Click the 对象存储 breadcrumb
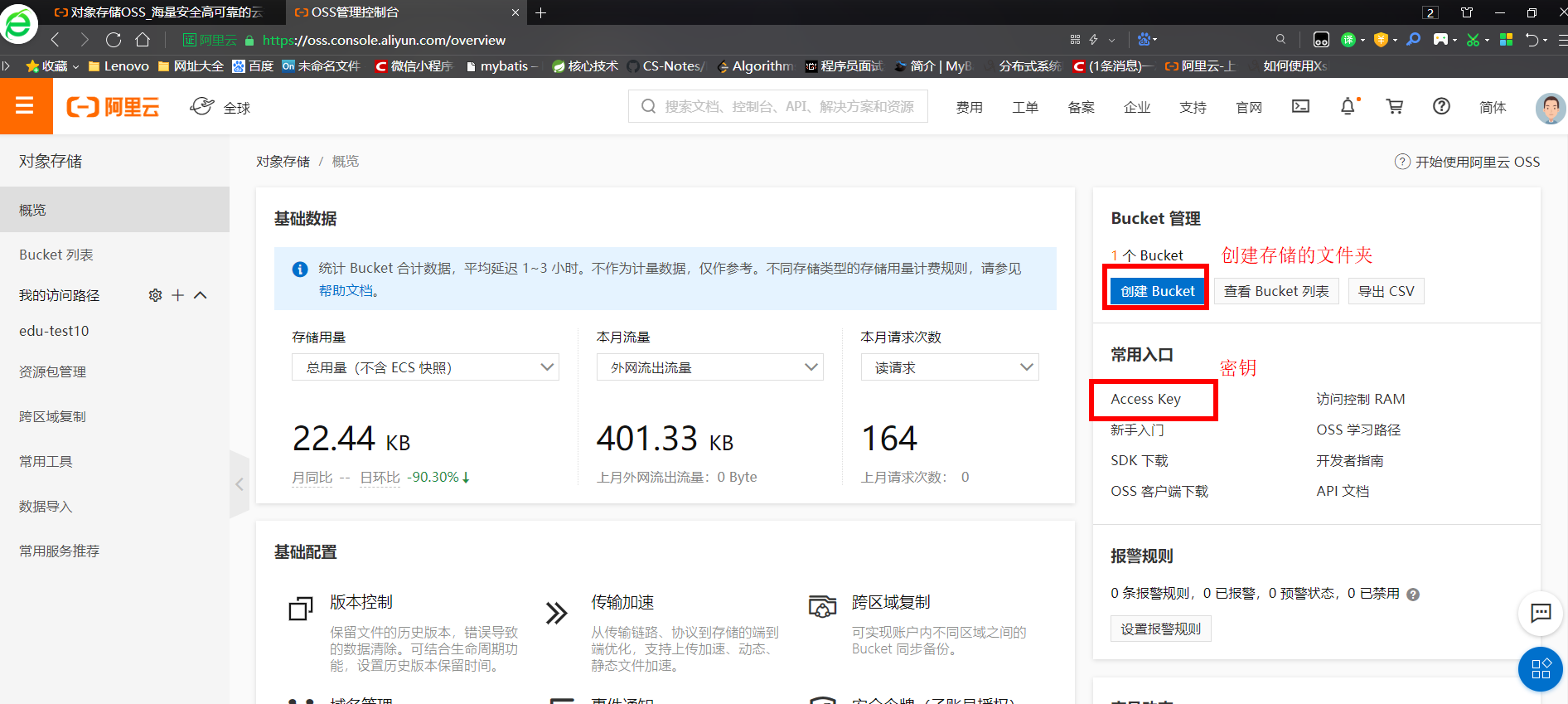Viewport: 1568px width, 704px height. pyautogui.click(x=283, y=161)
